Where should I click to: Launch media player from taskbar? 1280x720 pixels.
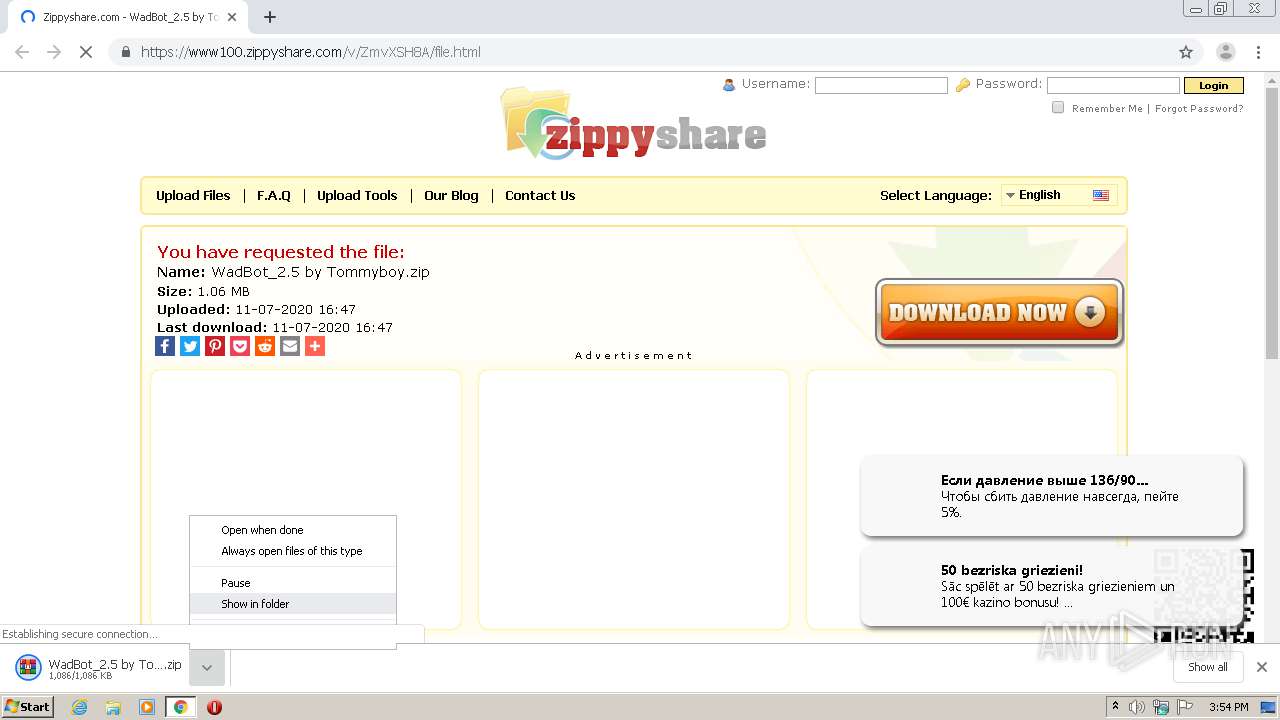click(x=147, y=707)
